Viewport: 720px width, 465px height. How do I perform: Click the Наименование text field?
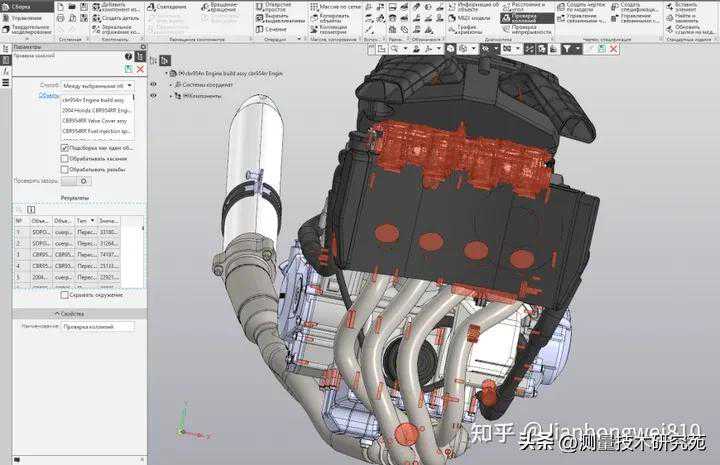click(x=96, y=327)
